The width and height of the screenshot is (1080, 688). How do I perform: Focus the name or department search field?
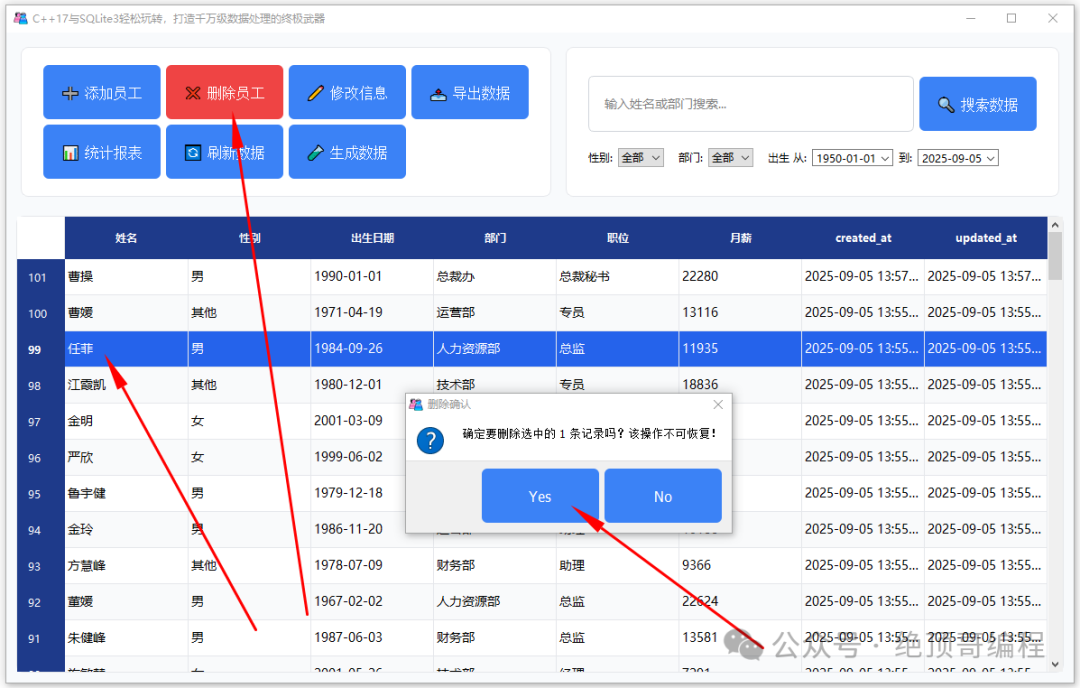pos(751,104)
